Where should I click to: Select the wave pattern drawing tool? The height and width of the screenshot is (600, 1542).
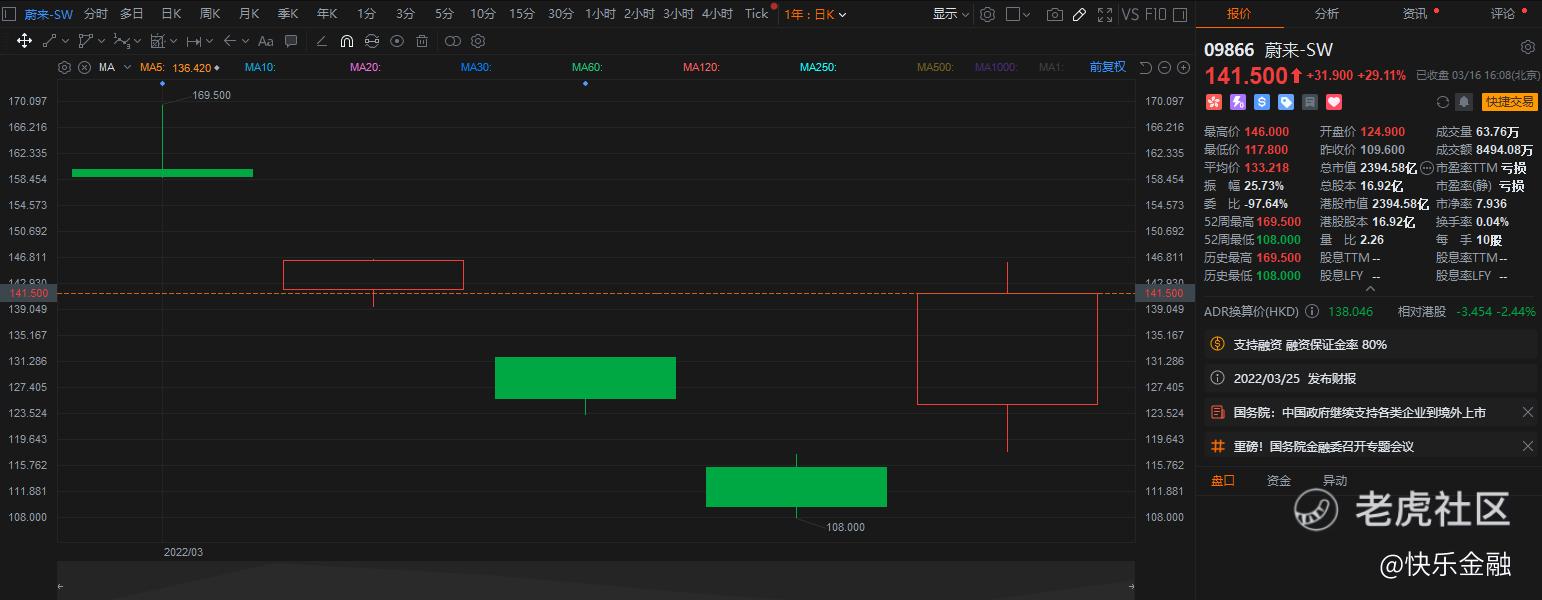[x=121, y=41]
